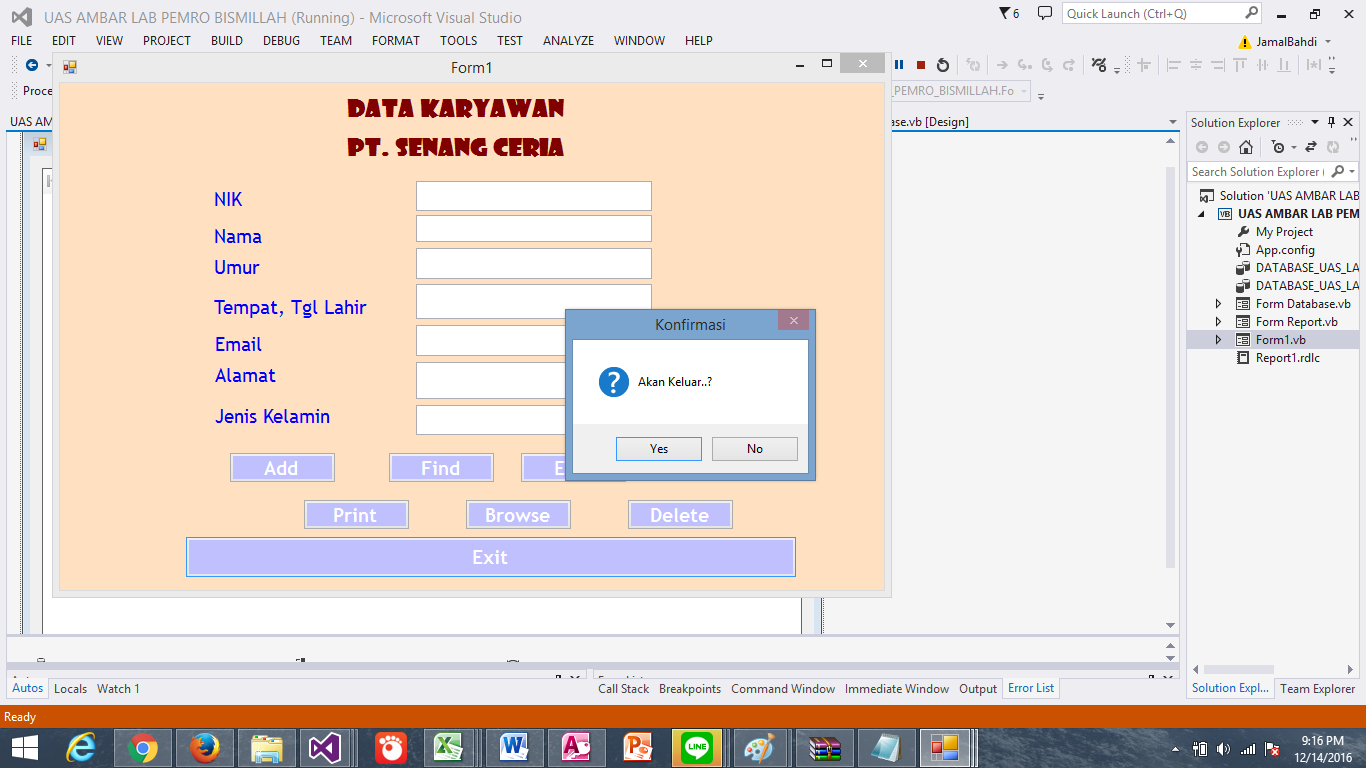Sync Solution Explorer with active document
The height and width of the screenshot is (768, 1366).
coord(1311,147)
